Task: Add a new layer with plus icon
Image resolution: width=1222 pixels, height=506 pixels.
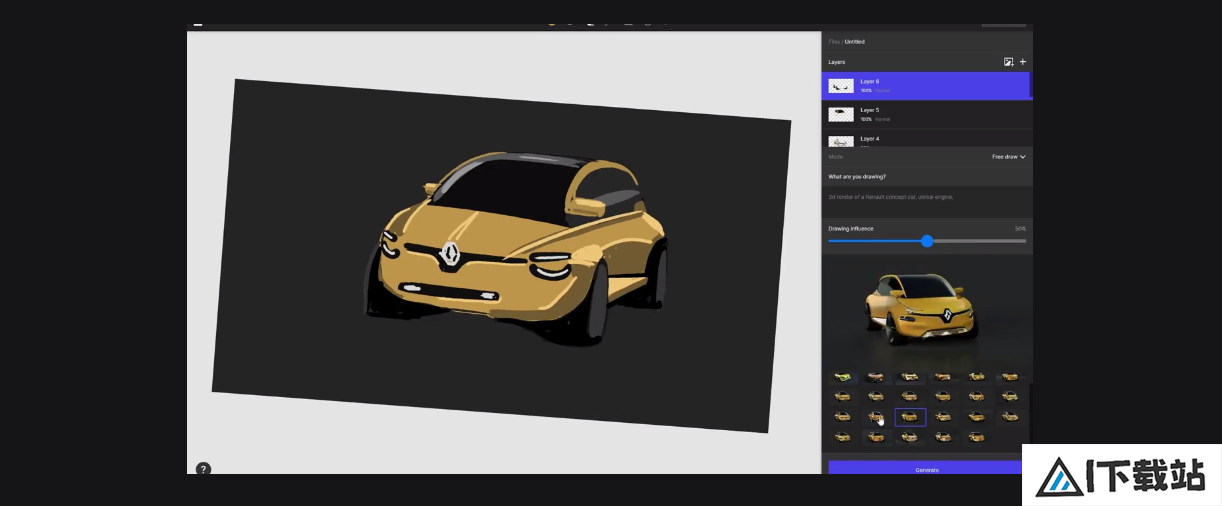Action: point(1023,62)
